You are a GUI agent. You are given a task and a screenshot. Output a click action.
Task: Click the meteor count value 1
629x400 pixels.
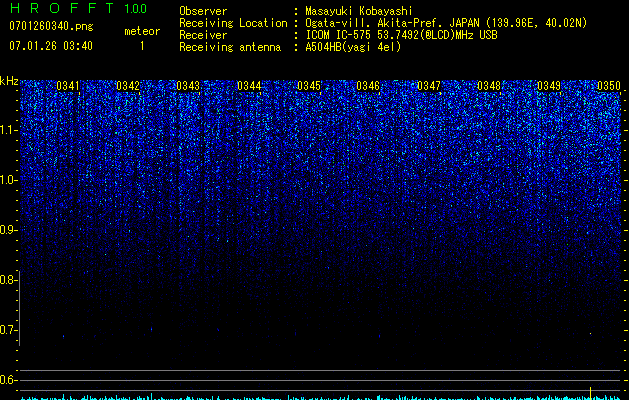[x=142, y=46]
